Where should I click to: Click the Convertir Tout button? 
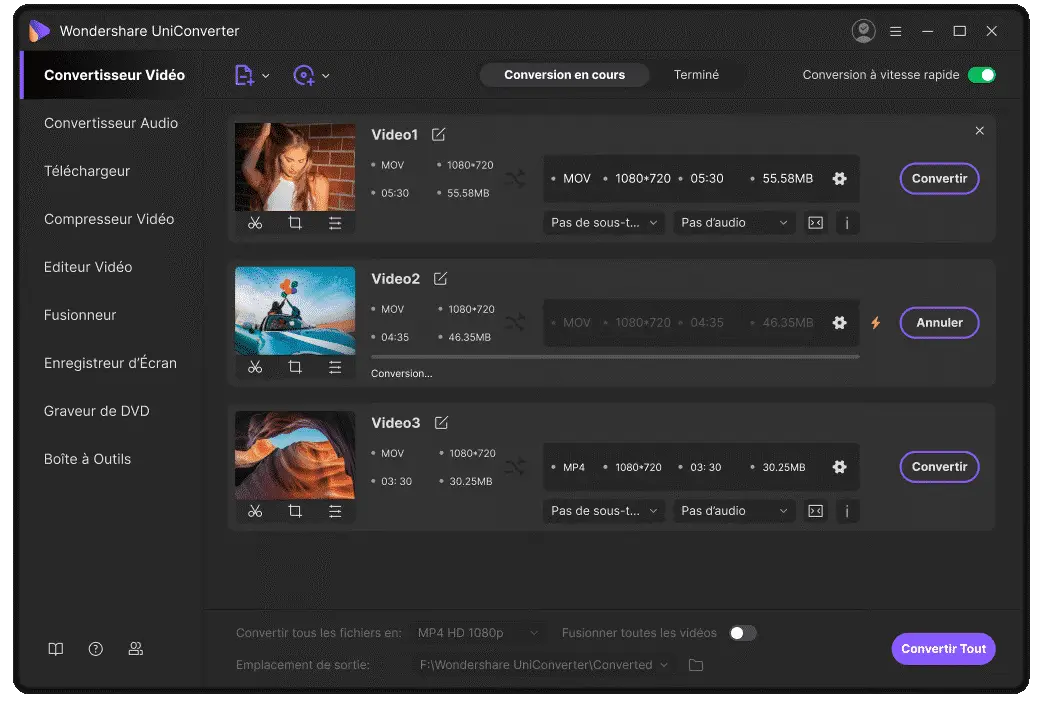943,649
